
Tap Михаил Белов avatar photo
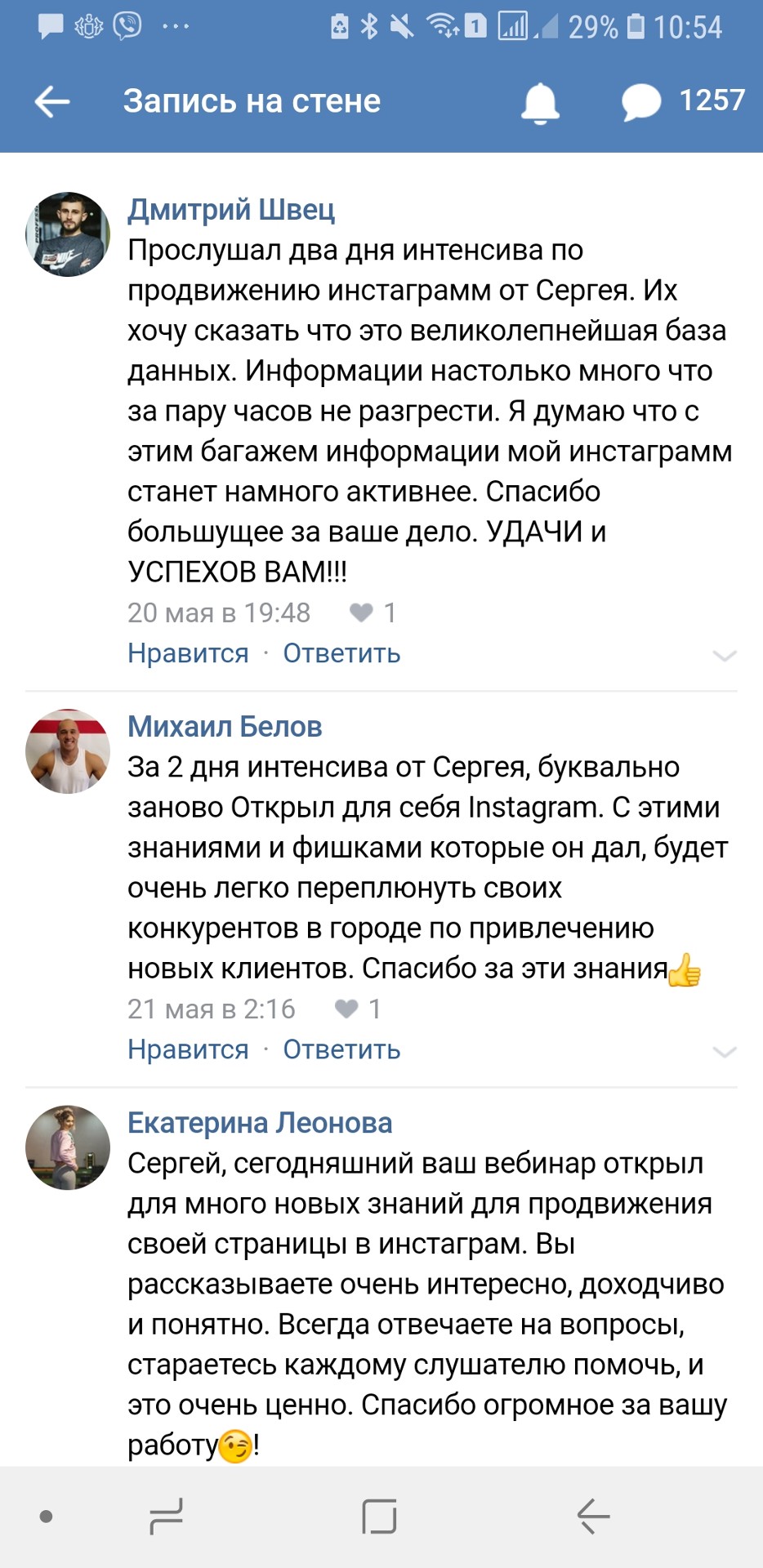click(x=68, y=751)
